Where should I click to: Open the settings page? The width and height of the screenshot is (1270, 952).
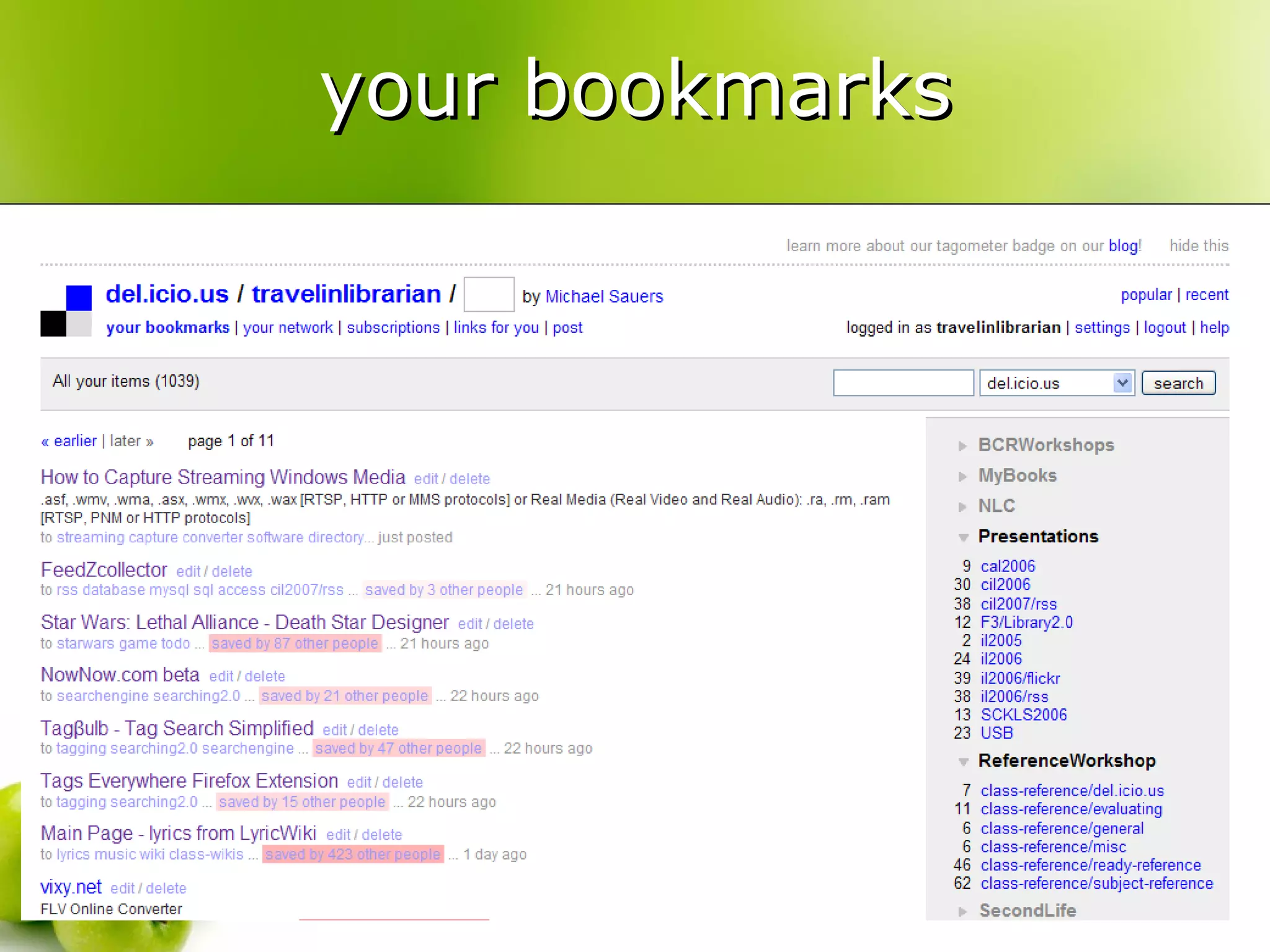1102,327
